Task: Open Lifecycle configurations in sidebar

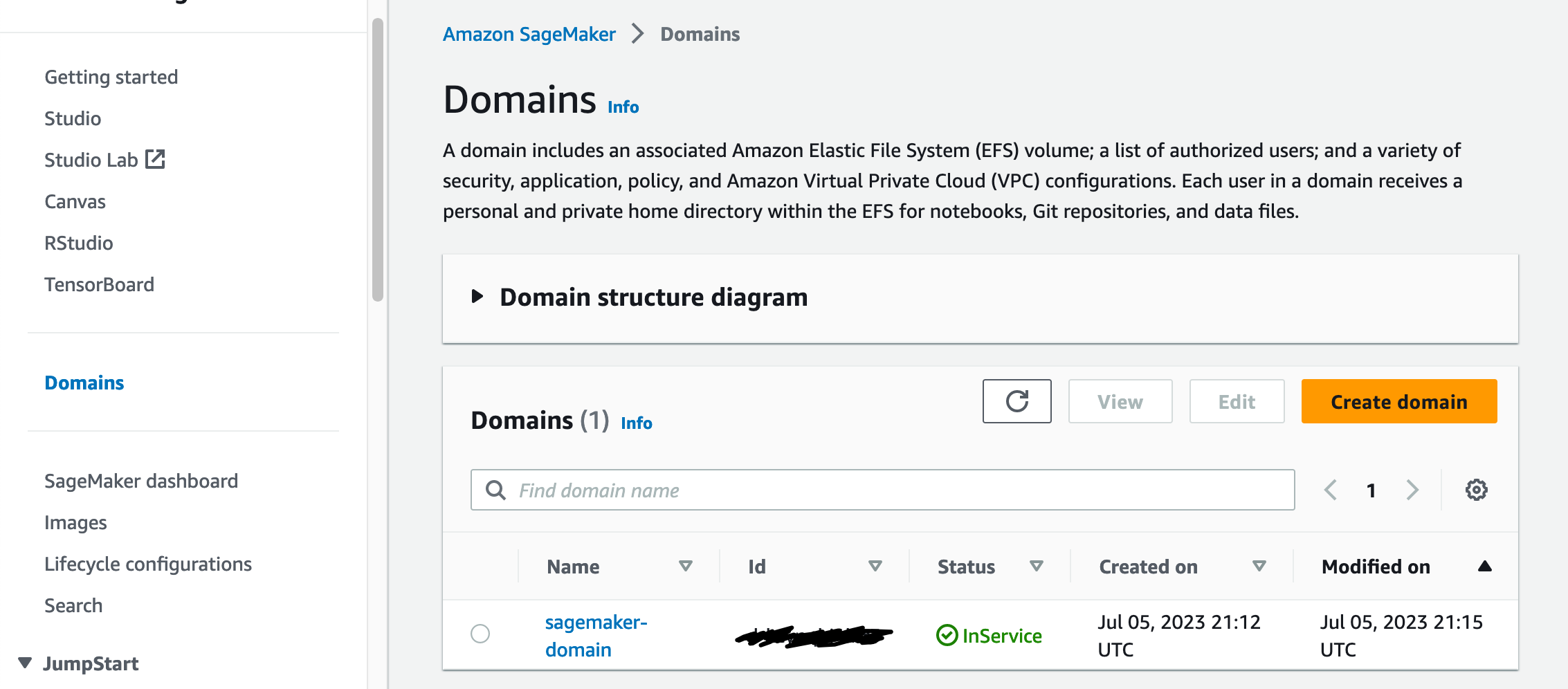Action: (148, 564)
